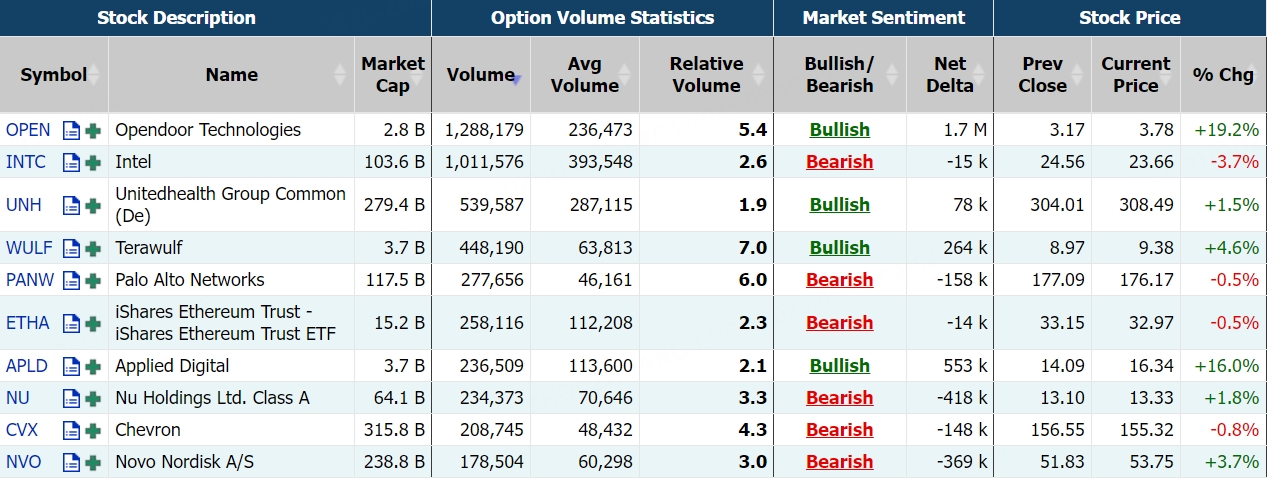Click Bearish sentiment link for Palo Alto Networks
The width and height of the screenshot is (1267, 478).
(839, 280)
